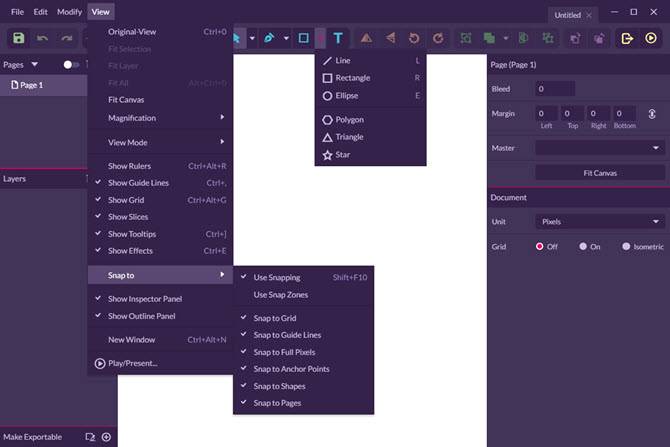670x447 pixels.
Task: Click the Bleed input field
Action: pos(555,89)
